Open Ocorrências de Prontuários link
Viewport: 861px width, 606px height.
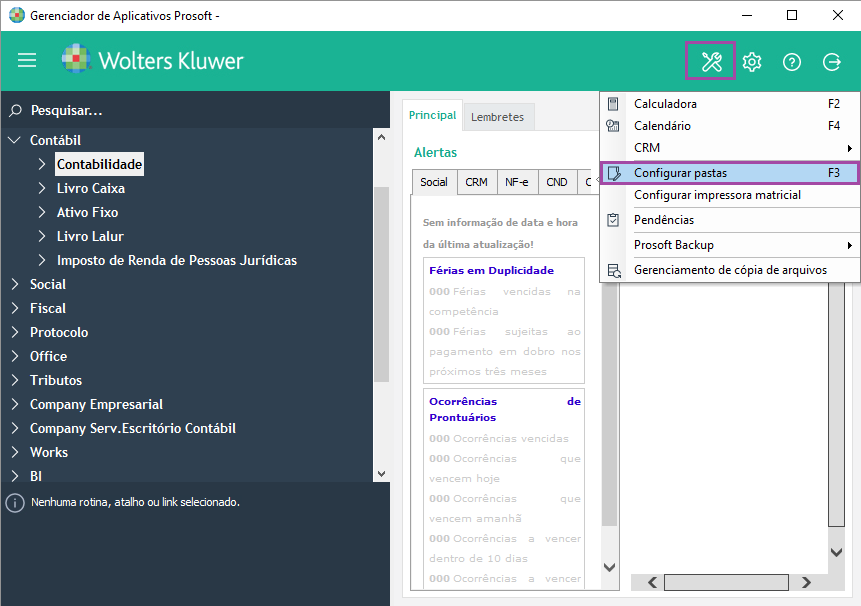tap(505, 409)
